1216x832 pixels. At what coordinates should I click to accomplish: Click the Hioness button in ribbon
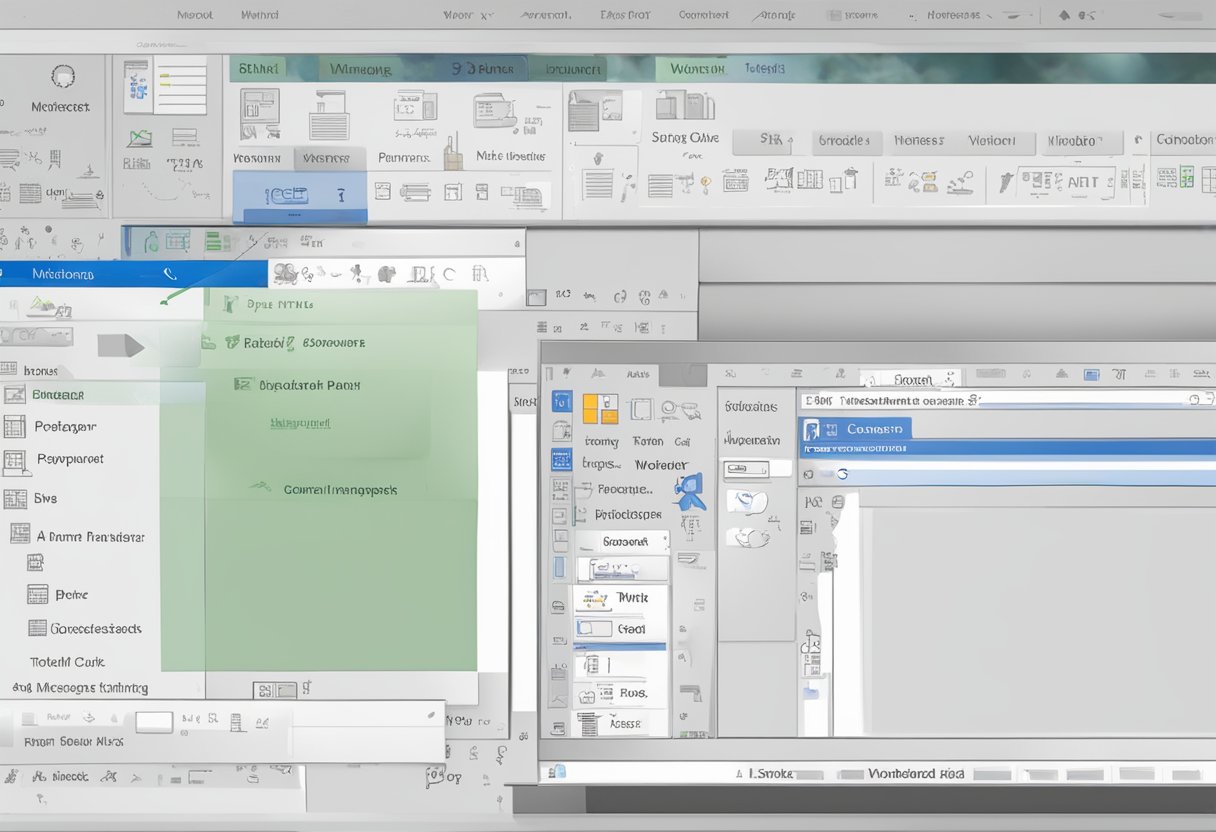[x=918, y=141]
